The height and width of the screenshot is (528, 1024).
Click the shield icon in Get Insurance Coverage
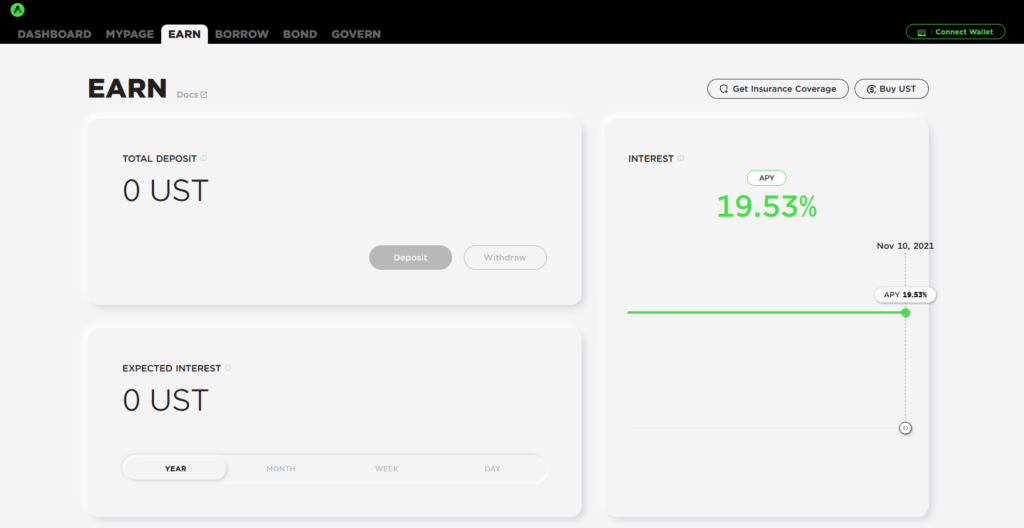pos(724,89)
